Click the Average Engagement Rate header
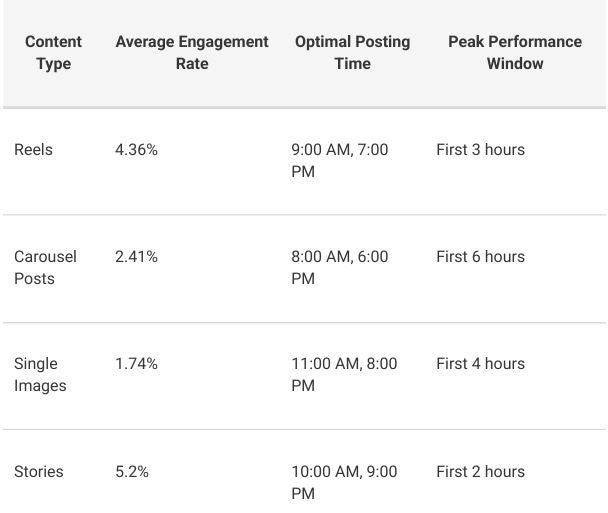 click(192, 53)
